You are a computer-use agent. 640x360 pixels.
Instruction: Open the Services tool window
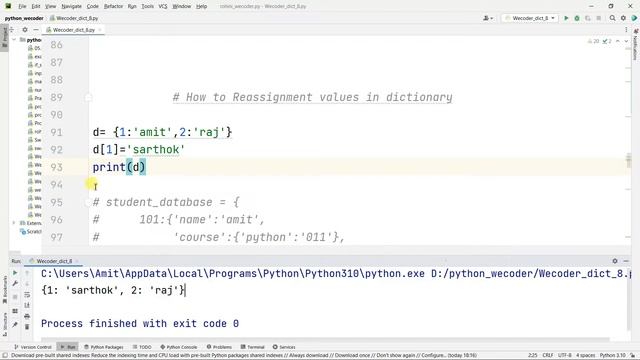click(x=284, y=347)
